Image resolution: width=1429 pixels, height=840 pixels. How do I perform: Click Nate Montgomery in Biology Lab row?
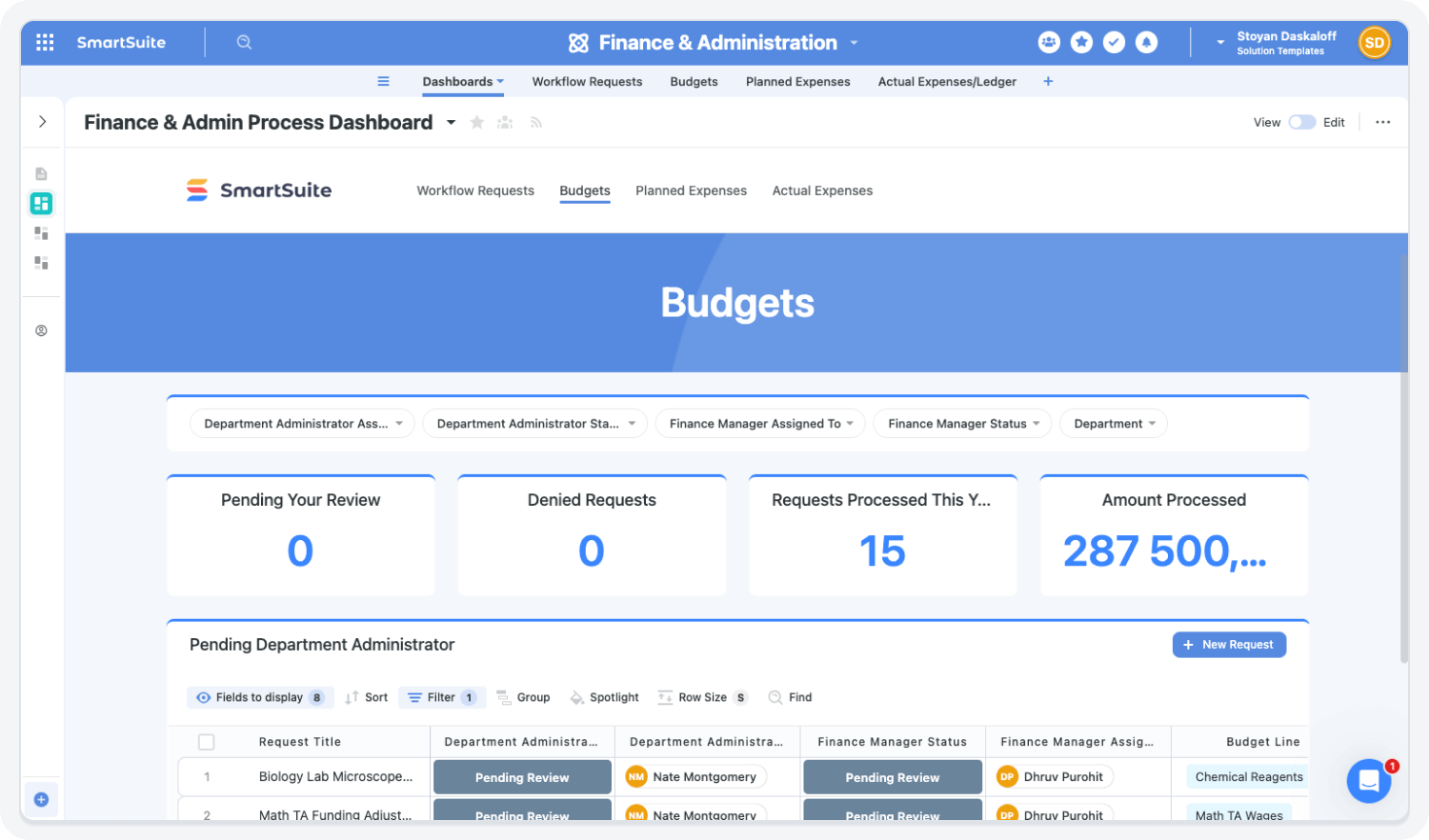(x=695, y=777)
